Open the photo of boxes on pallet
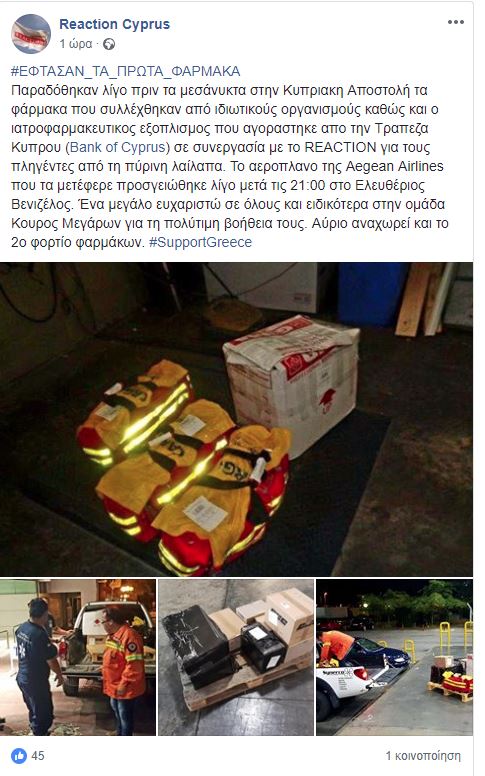Screen dimensions: 485x776 tap(236, 657)
